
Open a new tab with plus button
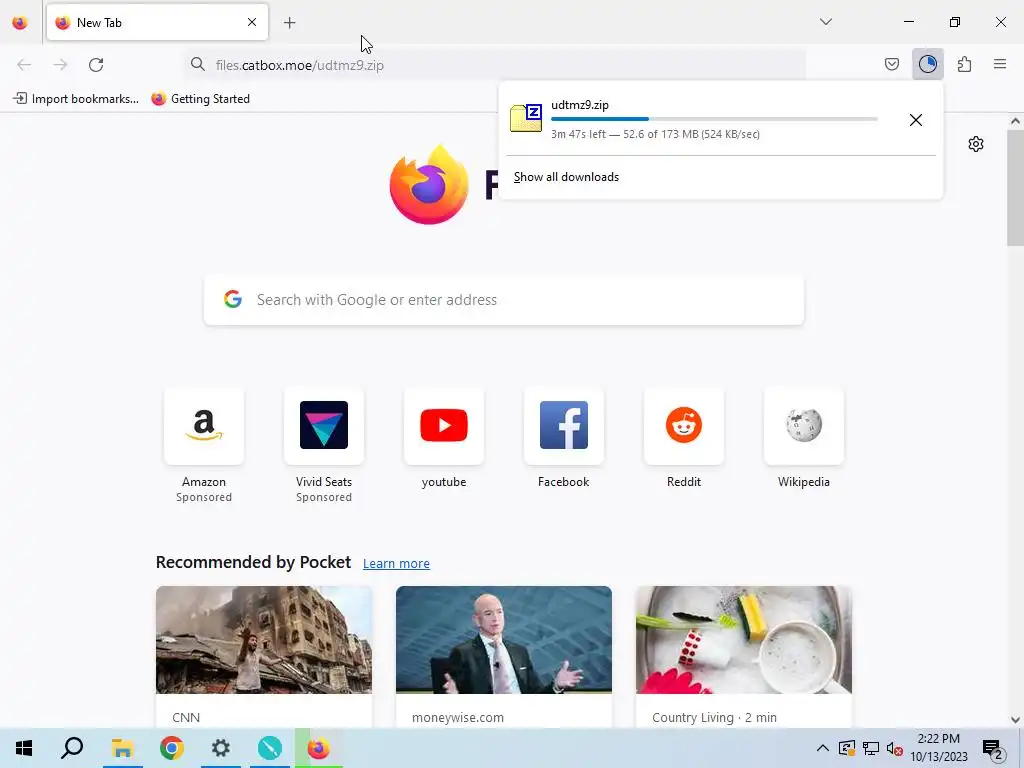click(x=289, y=23)
